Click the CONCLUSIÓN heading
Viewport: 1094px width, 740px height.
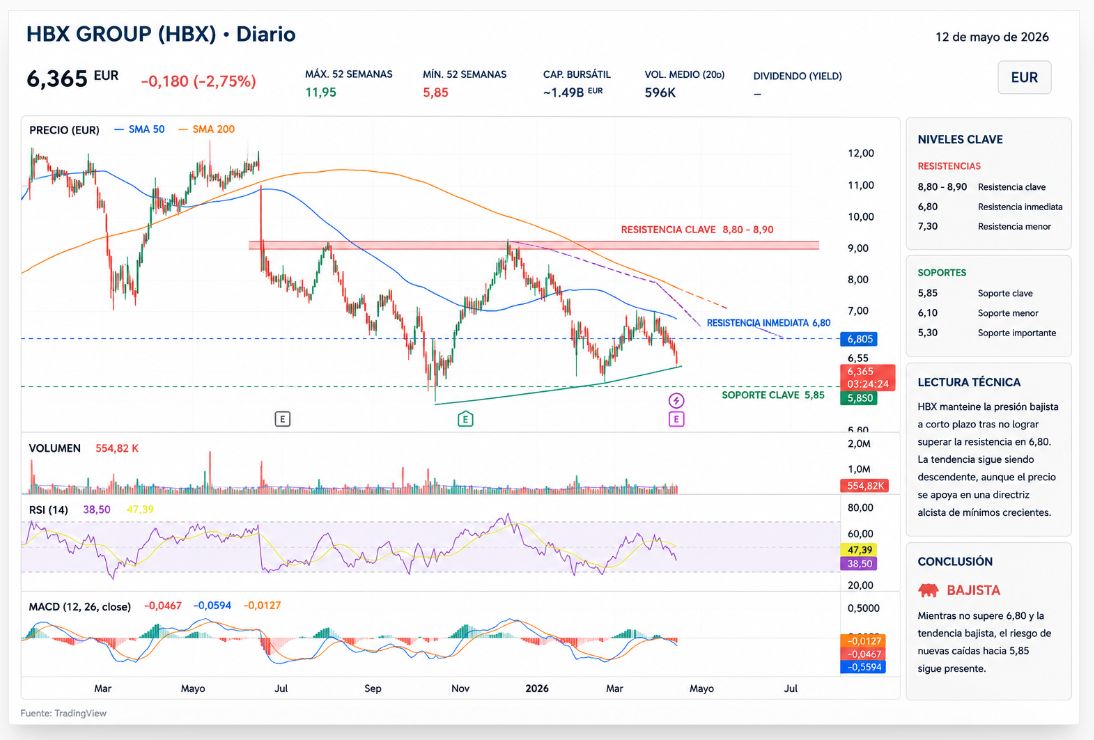[x=955, y=561]
